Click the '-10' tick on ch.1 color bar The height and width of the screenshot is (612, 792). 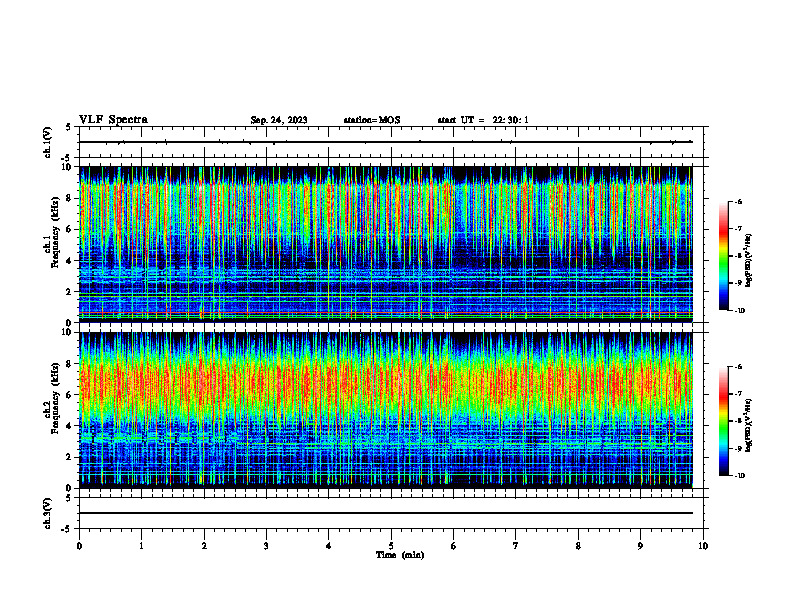coord(740,311)
